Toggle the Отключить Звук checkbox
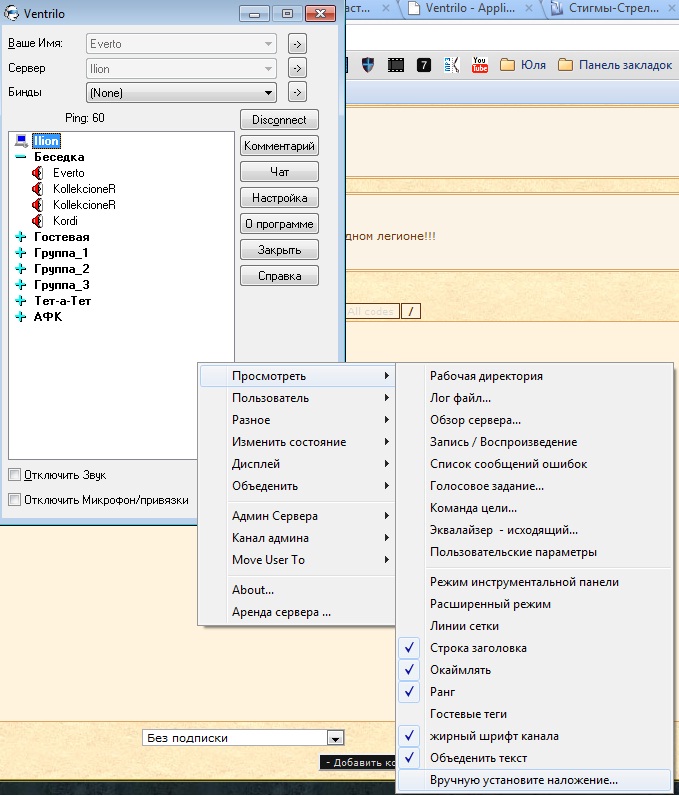Viewport: 679px width, 796px height. click(x=15, y=475)
